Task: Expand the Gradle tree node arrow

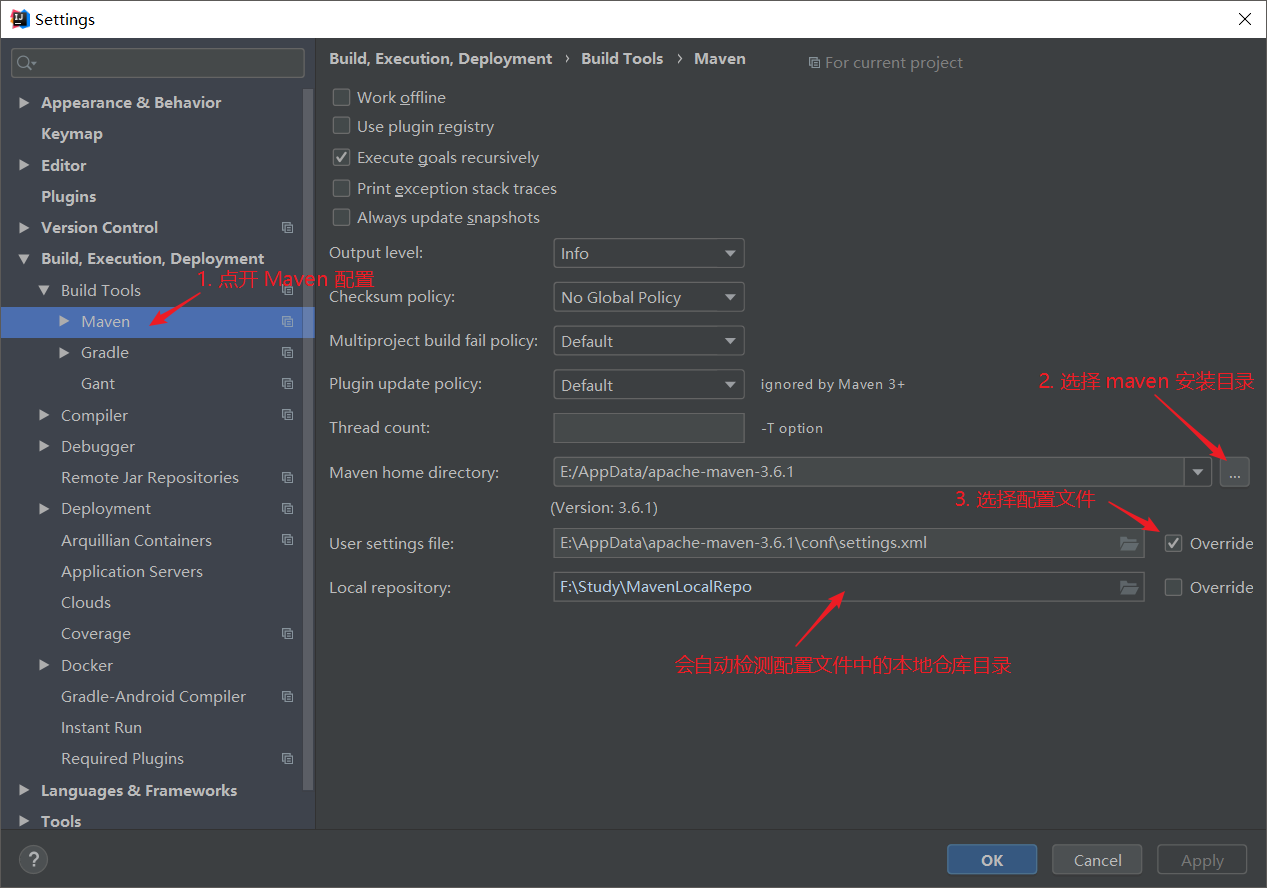Action: (x=65, y=353)
